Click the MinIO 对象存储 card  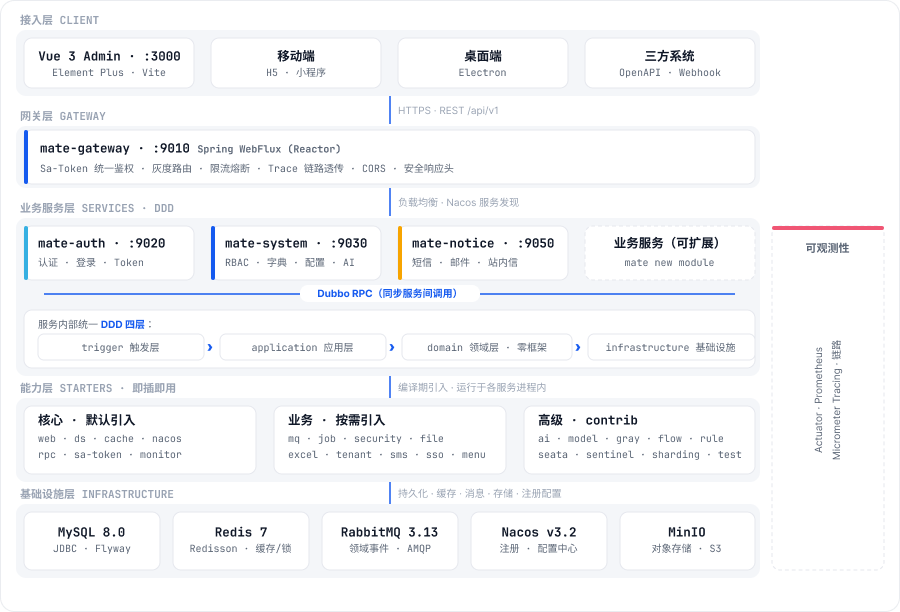coord(687,541)
